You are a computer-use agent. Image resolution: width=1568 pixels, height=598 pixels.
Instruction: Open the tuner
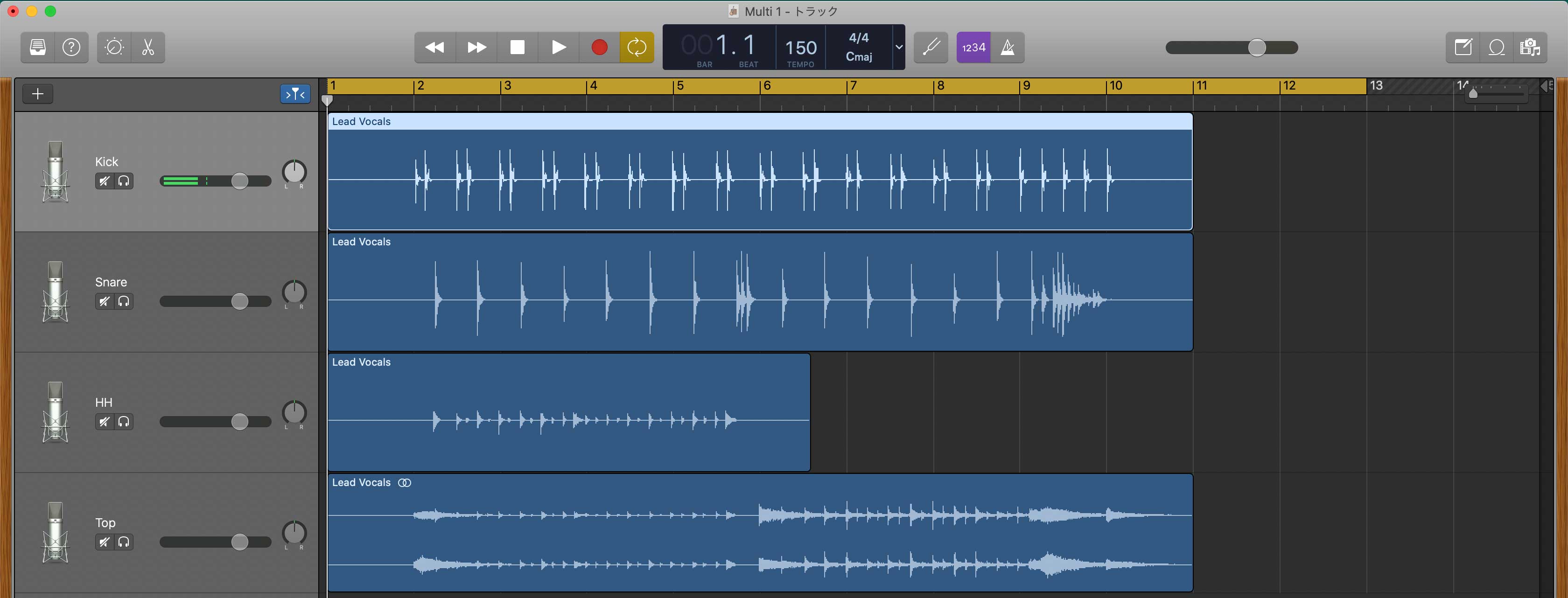pos(931,48)
